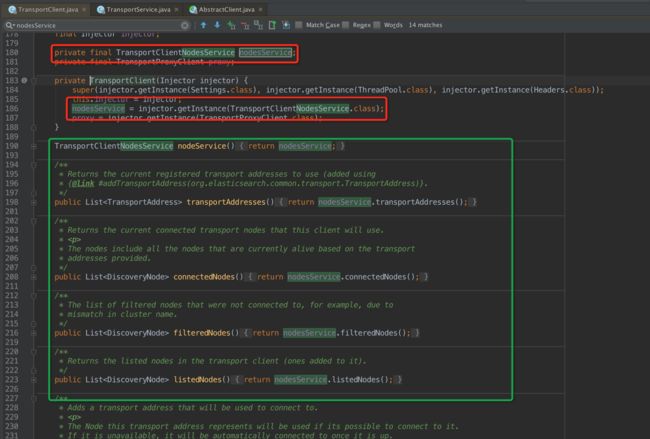Unselect occurrence icon in find bar
Viewport: 650px width, 439px height.
point(245,26)
